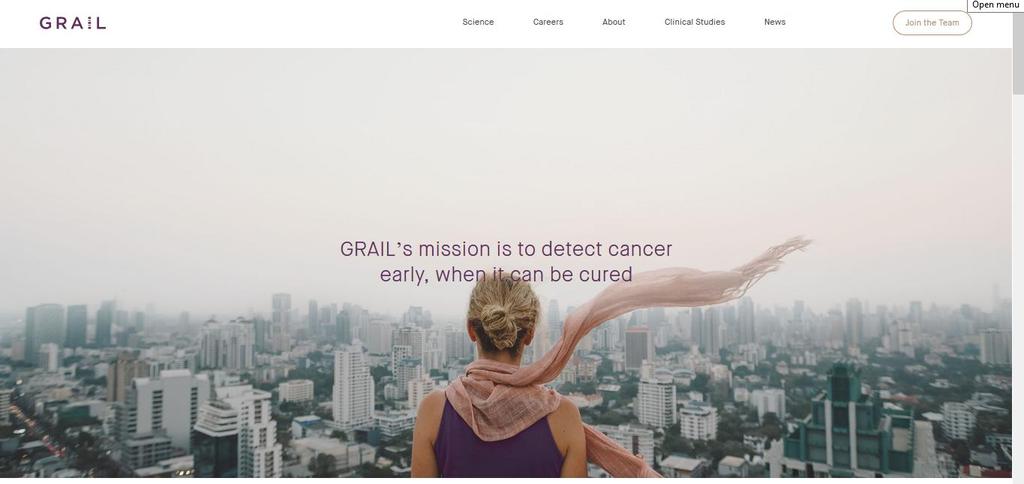Go to the Careers section

click(548, 22)
